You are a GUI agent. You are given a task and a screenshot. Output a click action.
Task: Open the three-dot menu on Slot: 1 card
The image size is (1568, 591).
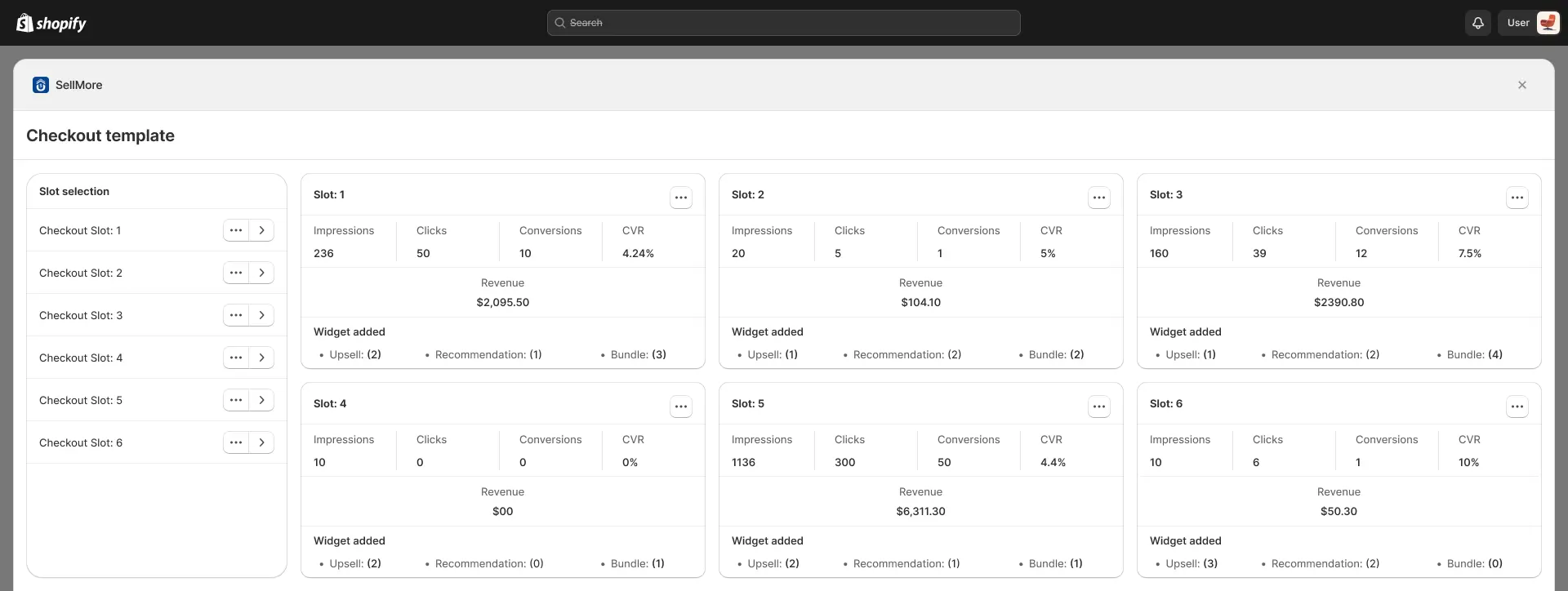[x=680, y=198]
